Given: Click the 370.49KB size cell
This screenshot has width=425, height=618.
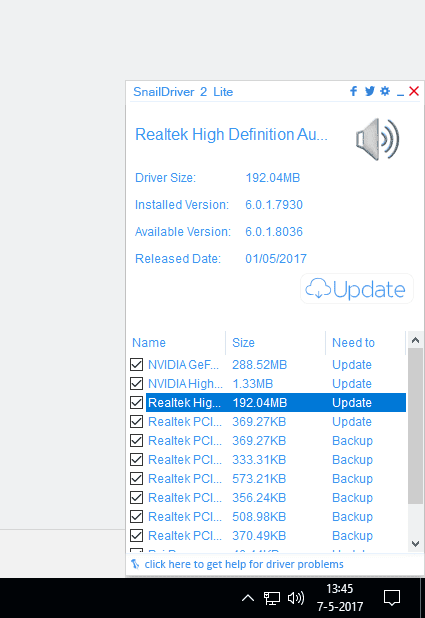Looking at the screenshot, I should coord(259,536).
